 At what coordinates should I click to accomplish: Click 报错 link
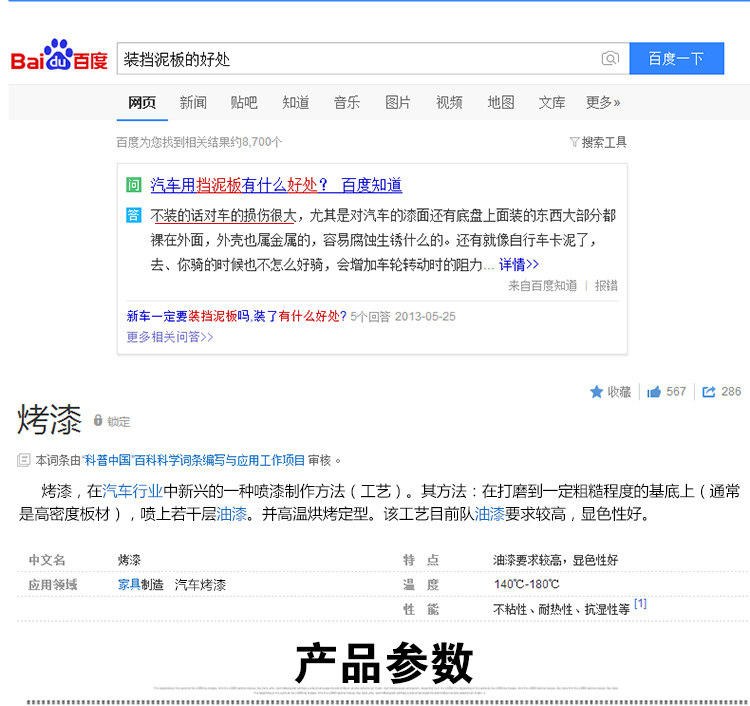coord(606,286)
